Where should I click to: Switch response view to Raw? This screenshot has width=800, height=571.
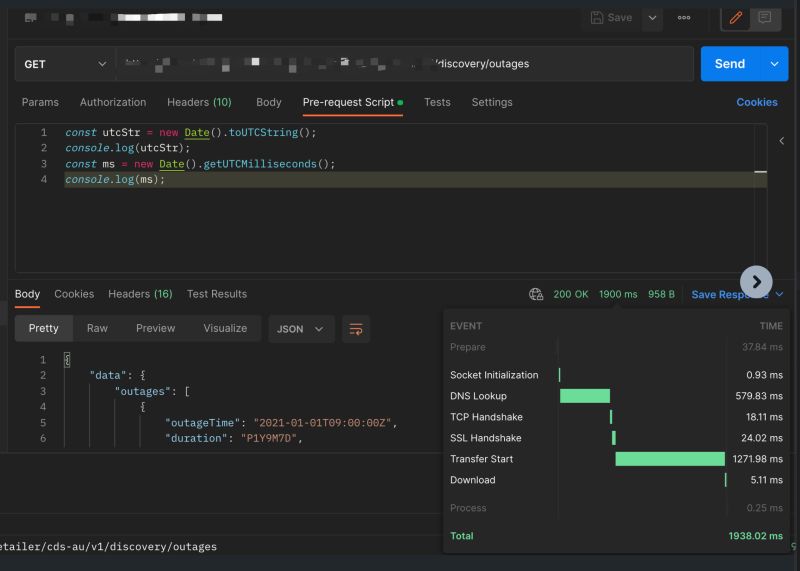[x=97, y=328]
